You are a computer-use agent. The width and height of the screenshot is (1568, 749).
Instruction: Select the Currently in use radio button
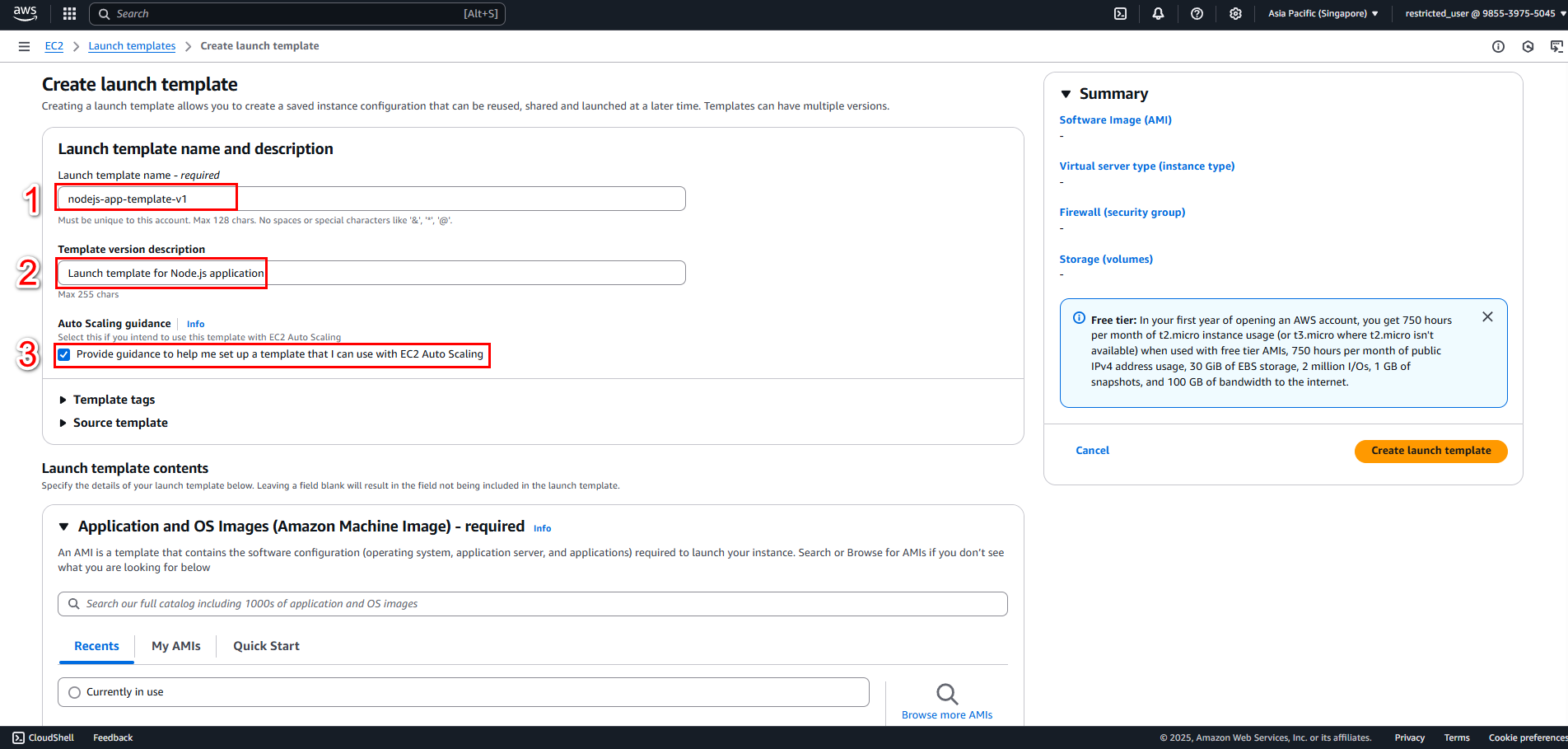click(x=75, y=692)
